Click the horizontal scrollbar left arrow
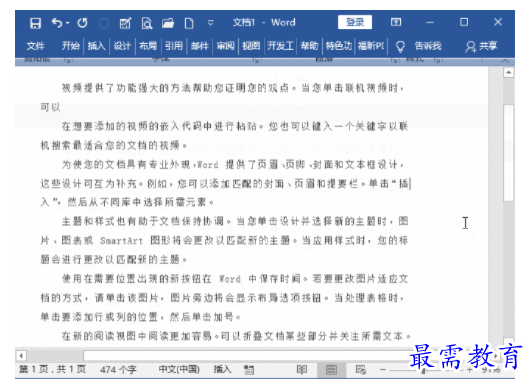The image size is (531, 388). point(21,355)
